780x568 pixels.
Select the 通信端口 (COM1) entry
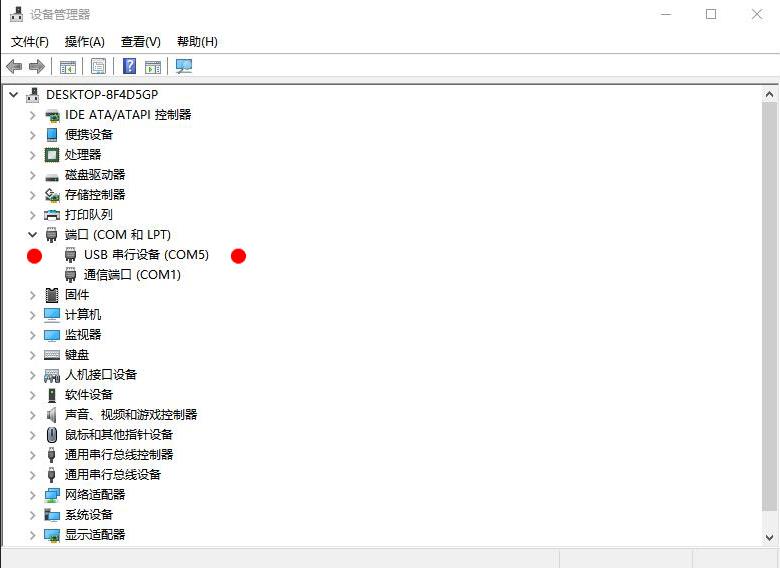(132, 275)
